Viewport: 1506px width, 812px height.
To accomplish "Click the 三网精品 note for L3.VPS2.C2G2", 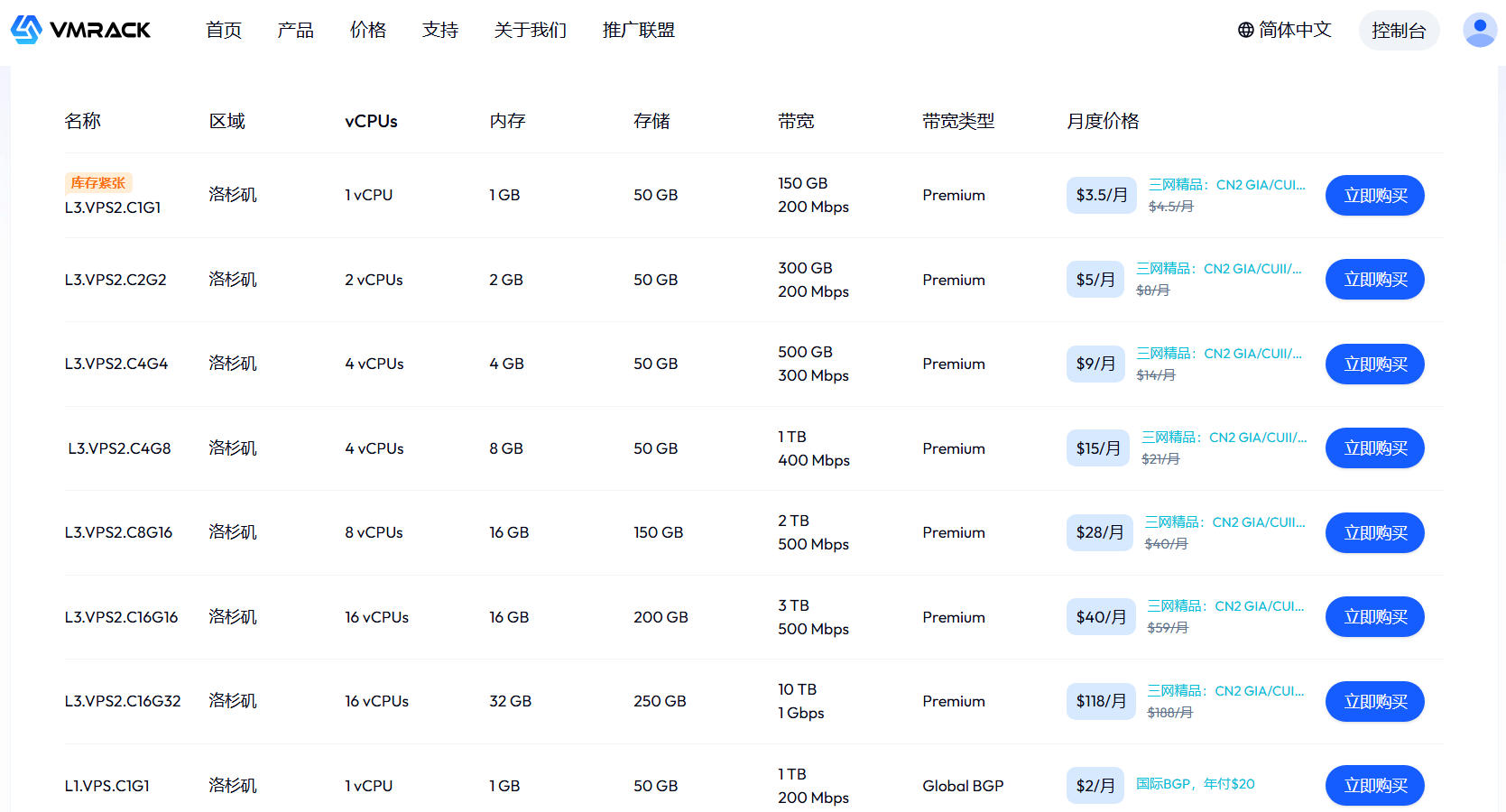I will pyautogui.click(x=1219, y=269).
